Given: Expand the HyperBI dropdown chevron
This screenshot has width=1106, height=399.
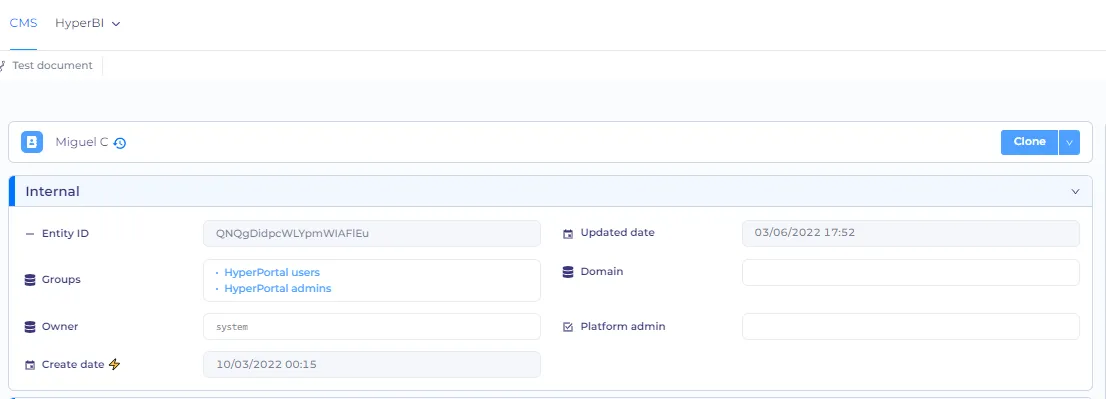Looking at the screenshot, I should click(116, 24).
